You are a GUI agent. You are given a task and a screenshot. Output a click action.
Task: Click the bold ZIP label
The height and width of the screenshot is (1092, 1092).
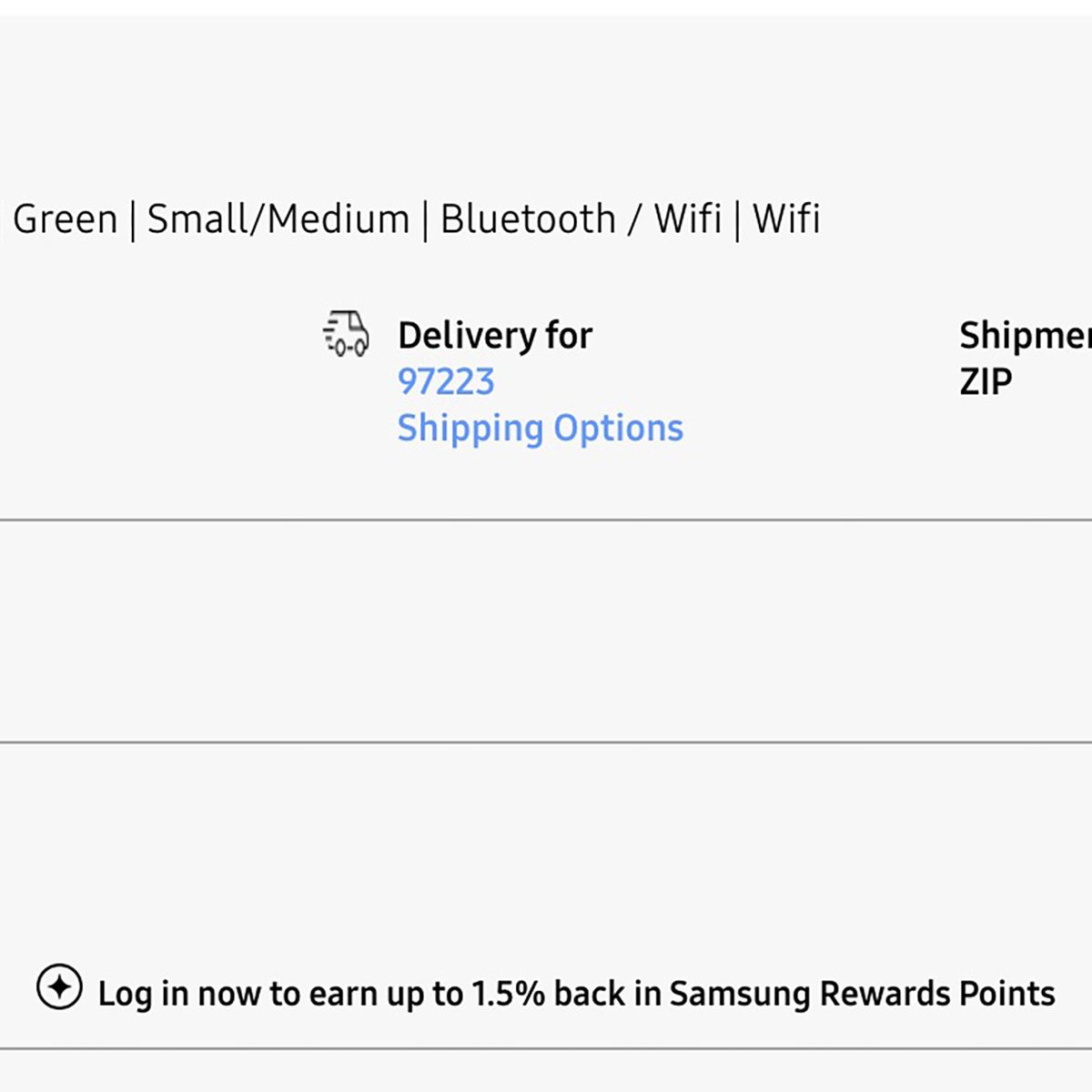coord(986,381)
